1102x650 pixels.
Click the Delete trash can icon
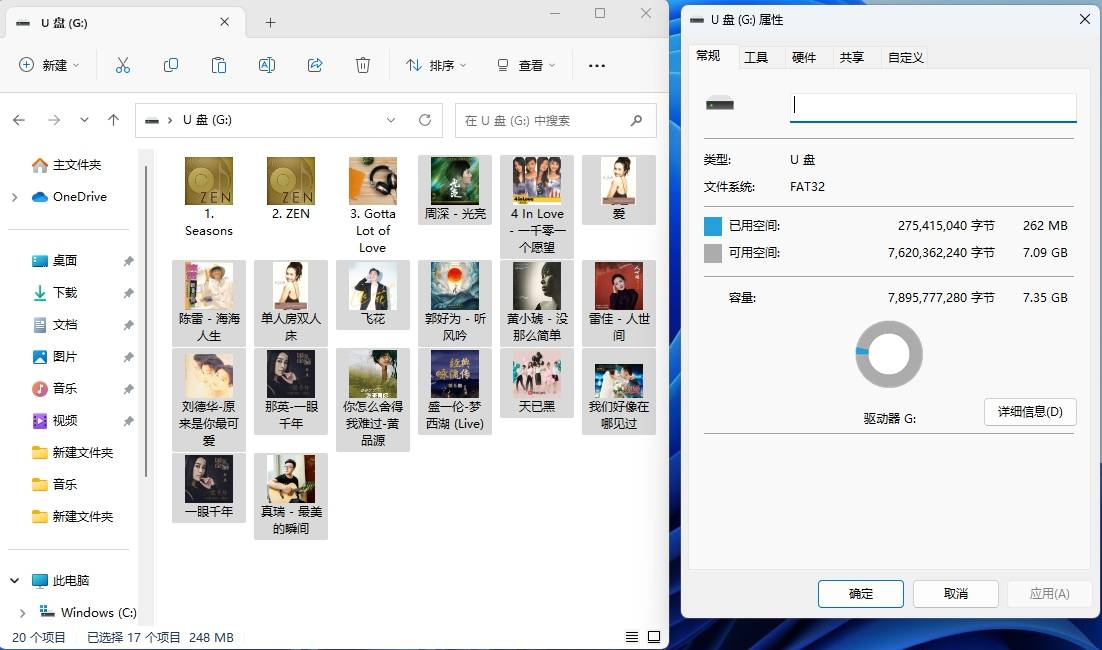click(x=363, y=65)
